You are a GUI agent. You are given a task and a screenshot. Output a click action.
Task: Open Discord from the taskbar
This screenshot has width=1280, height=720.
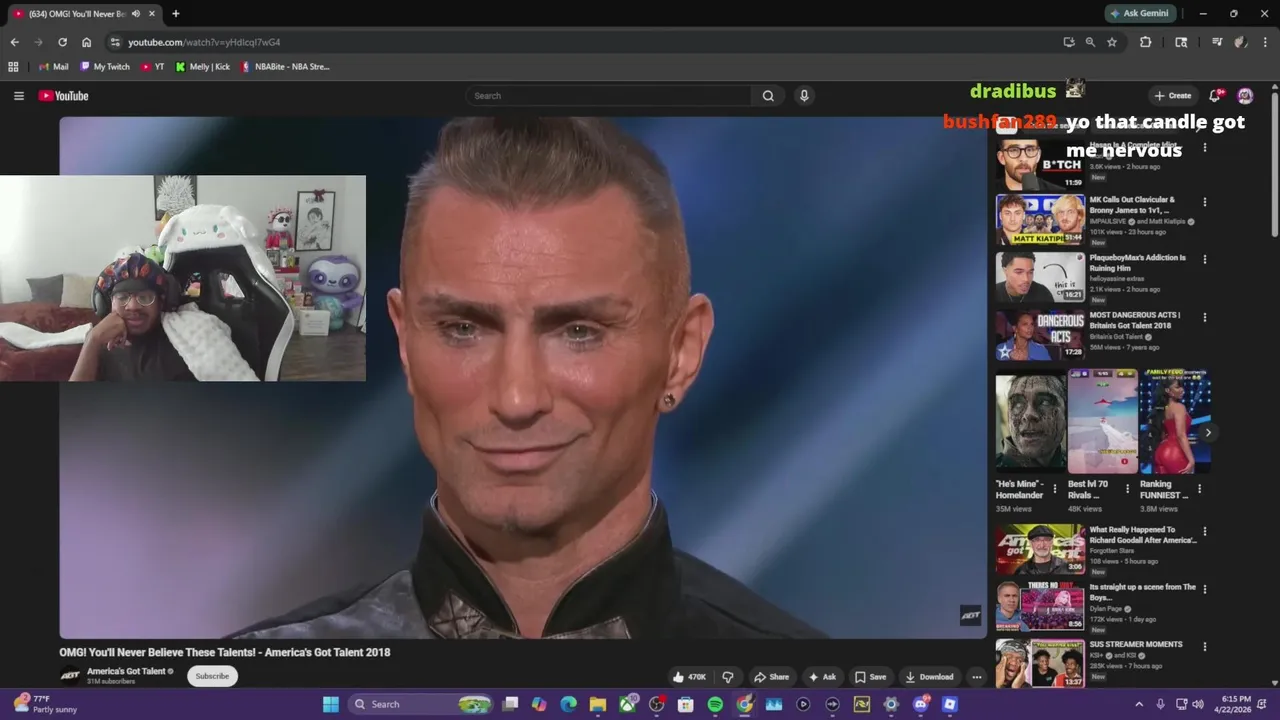point(921,704)
